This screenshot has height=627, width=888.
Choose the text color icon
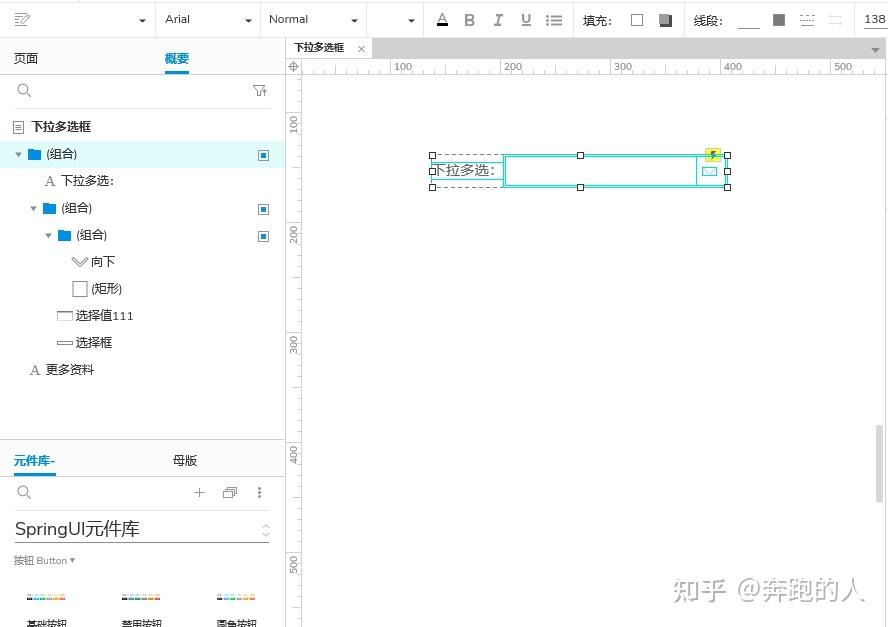[x=442, y=20]
